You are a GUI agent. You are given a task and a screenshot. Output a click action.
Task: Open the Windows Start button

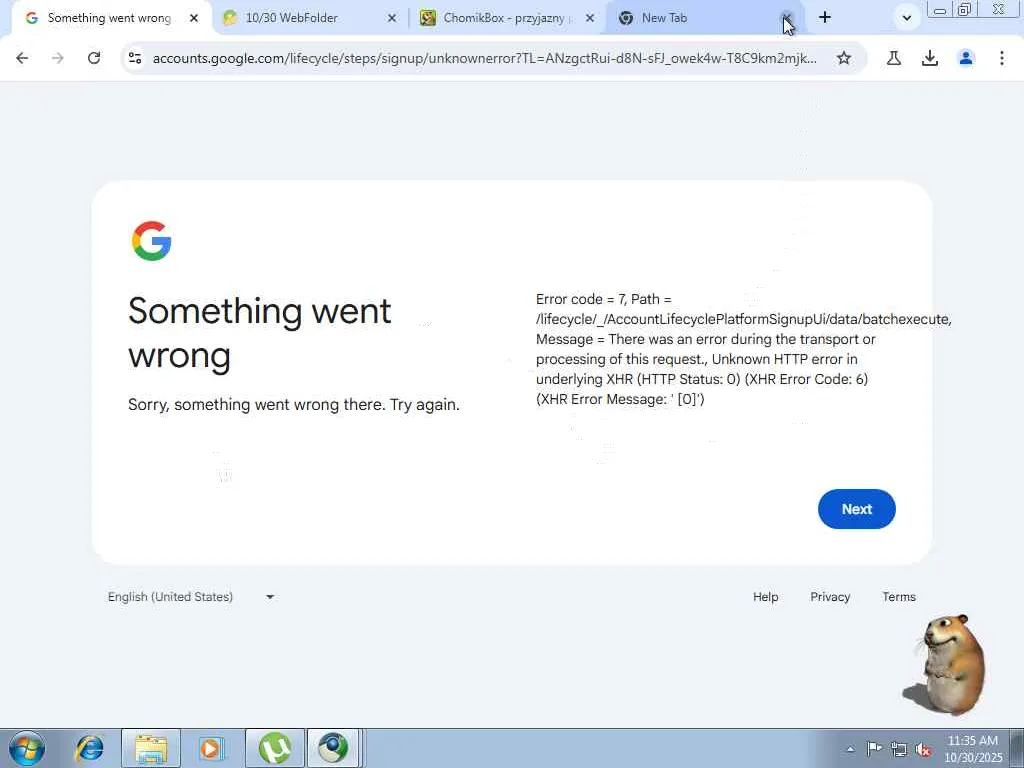[27, 748]
